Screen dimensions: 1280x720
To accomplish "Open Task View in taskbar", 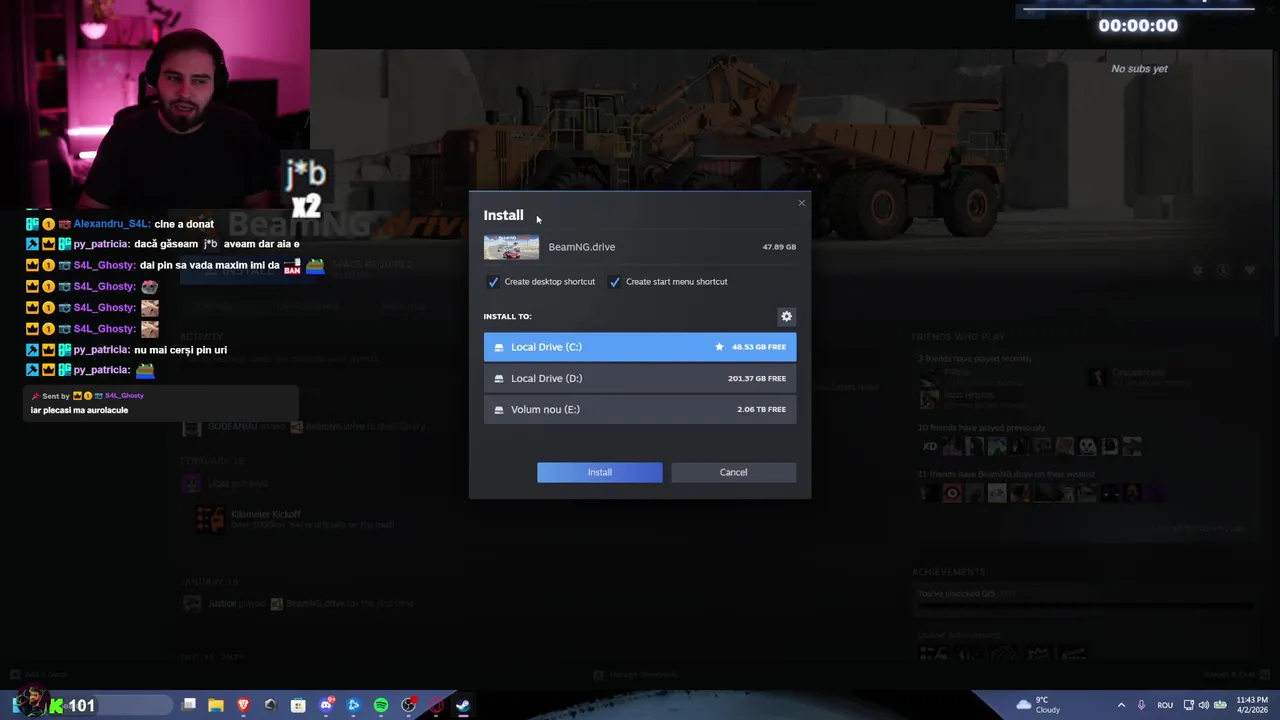I will (188, 705).
